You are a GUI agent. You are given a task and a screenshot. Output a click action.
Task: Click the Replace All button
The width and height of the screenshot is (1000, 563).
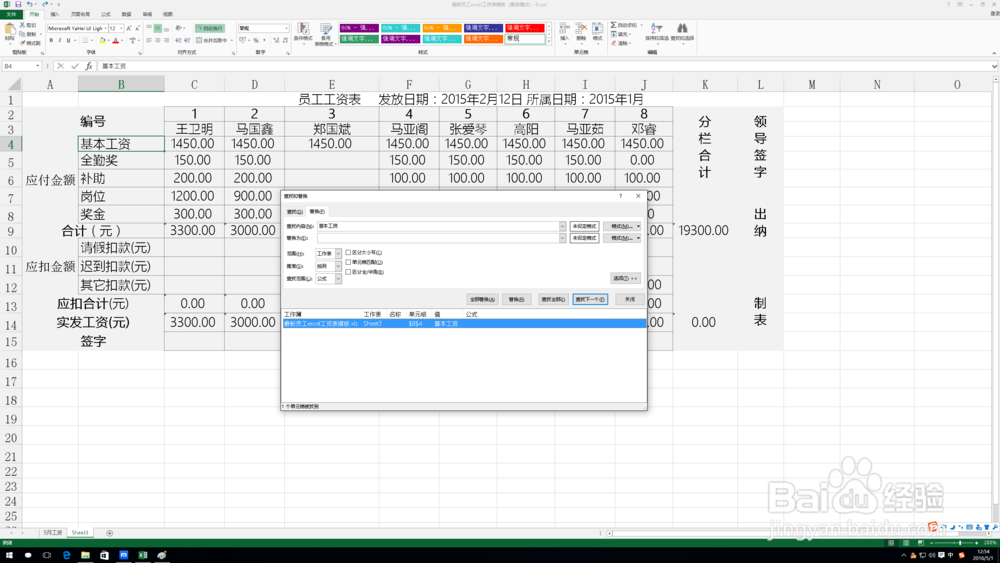tap(482, 299)
